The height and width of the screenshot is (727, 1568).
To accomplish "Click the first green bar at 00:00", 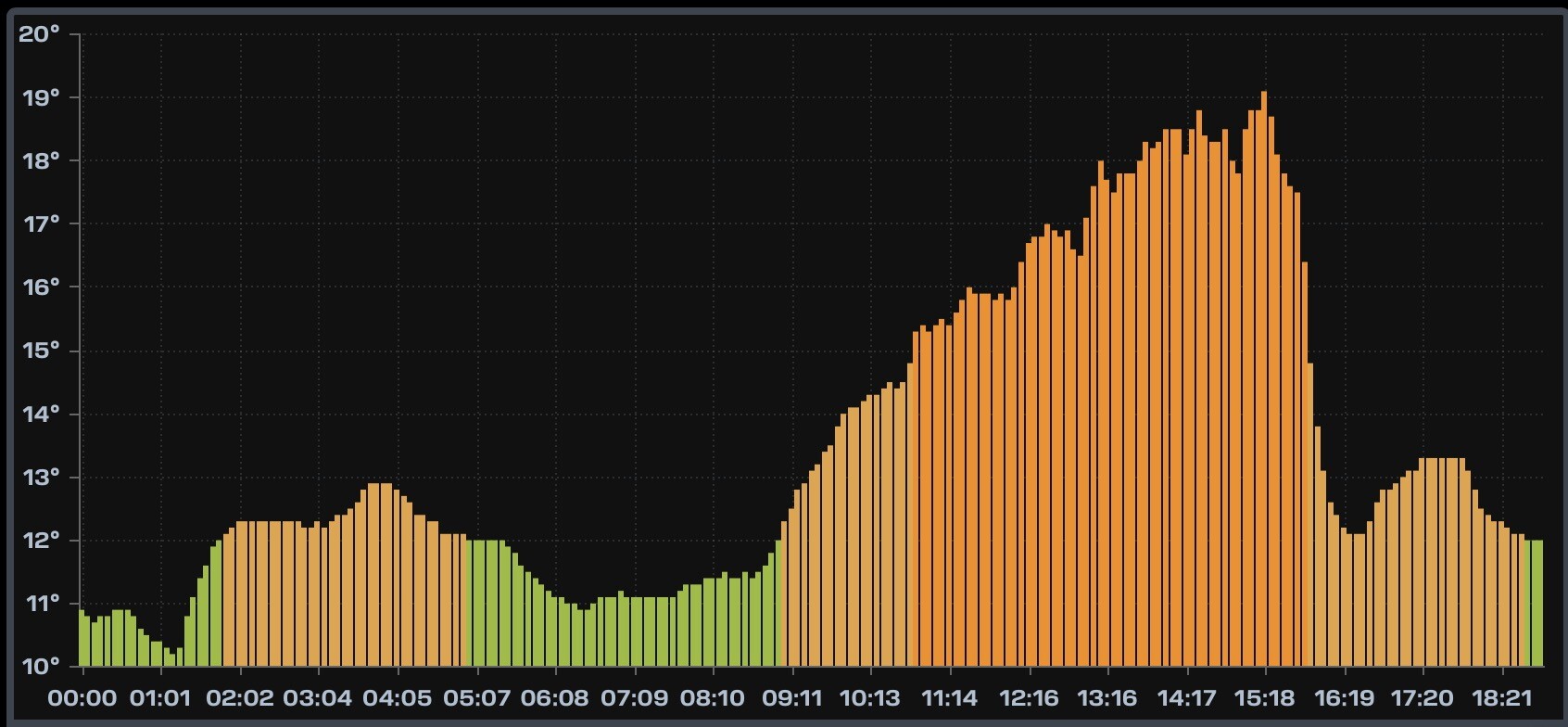I will click(x=82, y=638).
